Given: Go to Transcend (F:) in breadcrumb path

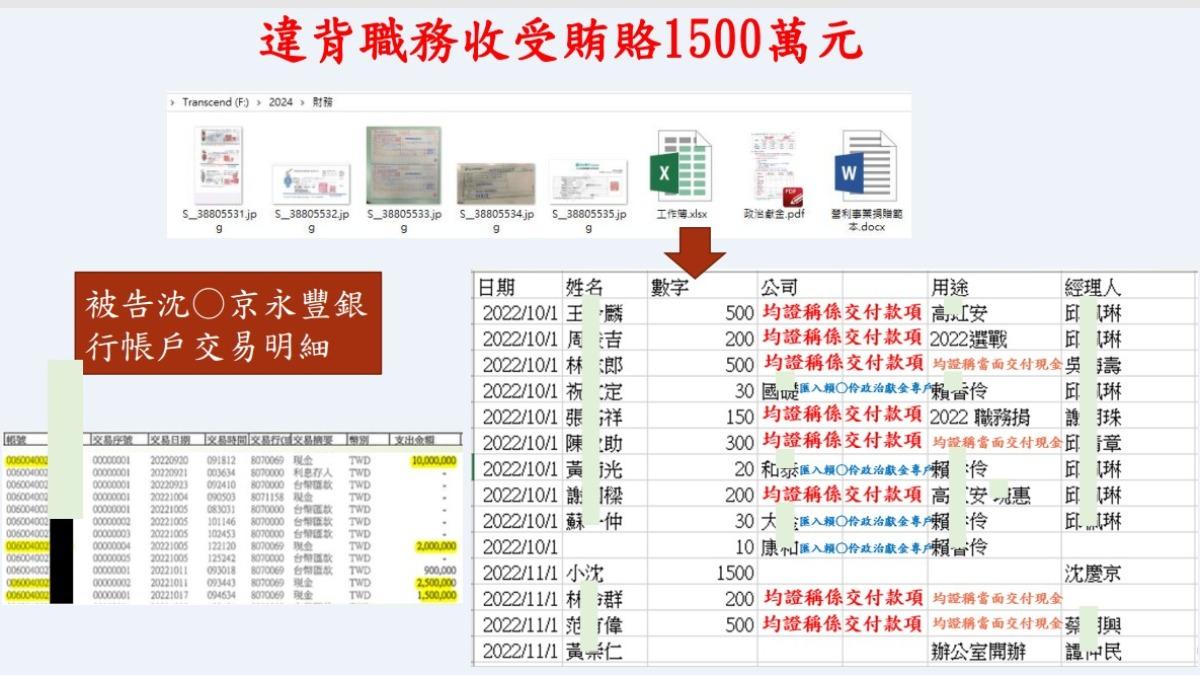Looking at the screenshot, I should [x=215, y=102].
